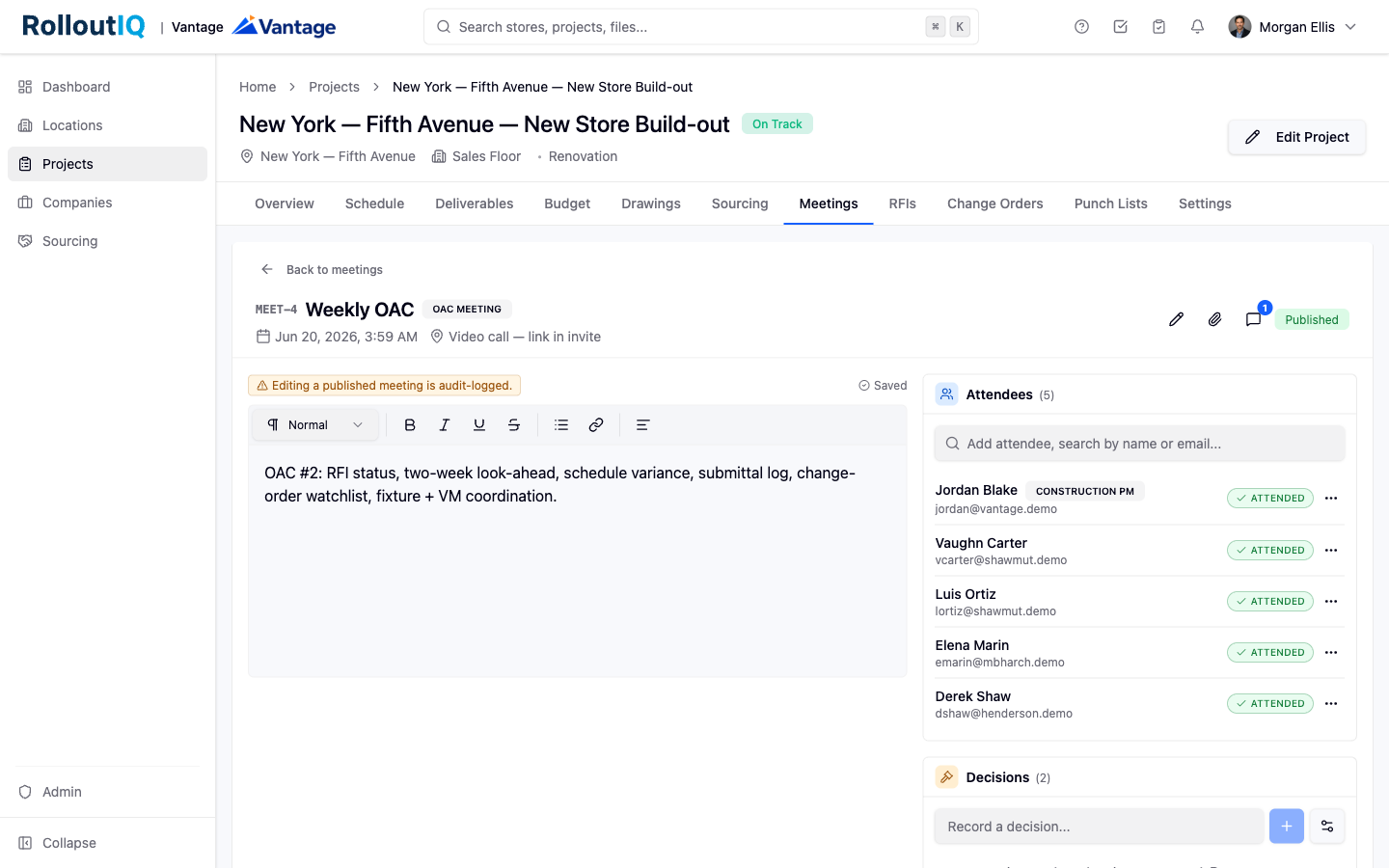Screen dimensions: 1389x868
Task: Switch to the Deliverables tab
Action: tap(475, 203)
